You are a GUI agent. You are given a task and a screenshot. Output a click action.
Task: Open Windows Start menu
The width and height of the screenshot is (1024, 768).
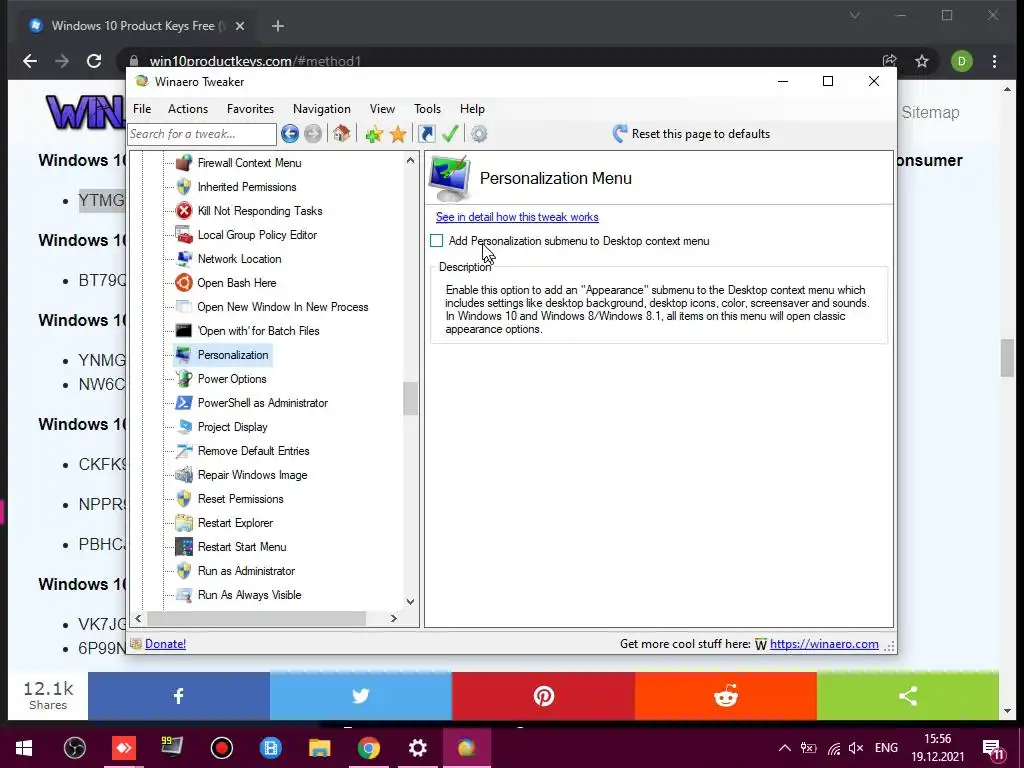coord(24,748)
